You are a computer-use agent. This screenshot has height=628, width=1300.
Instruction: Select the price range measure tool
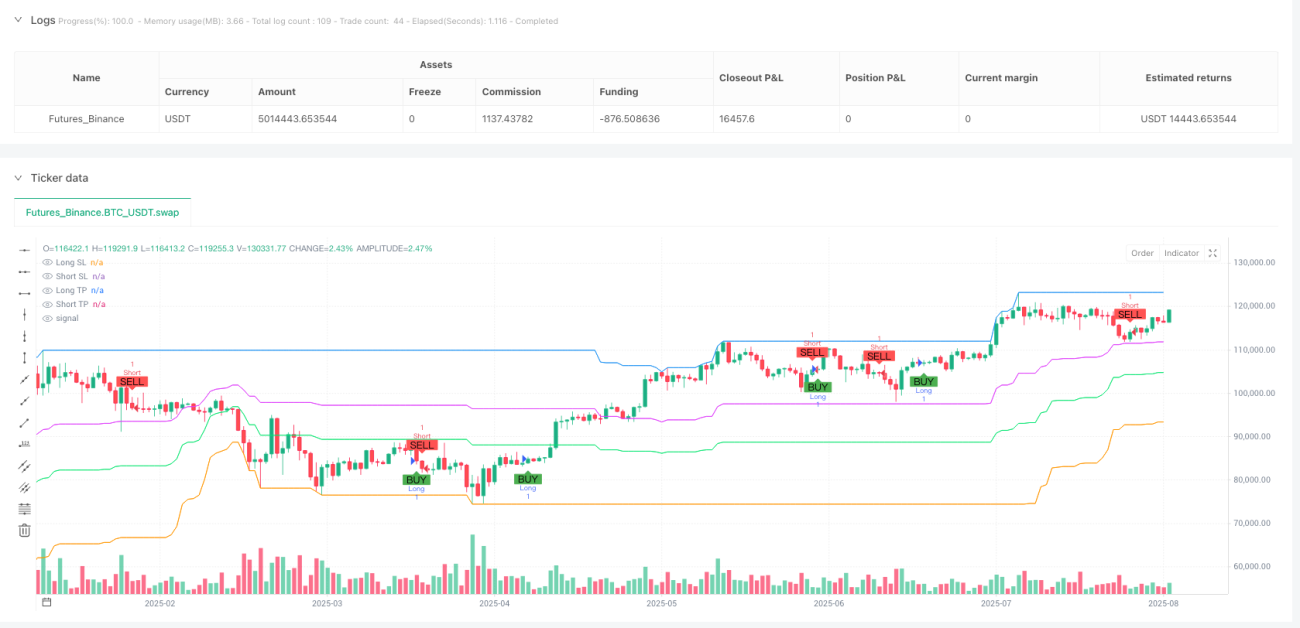pos(25,358)
